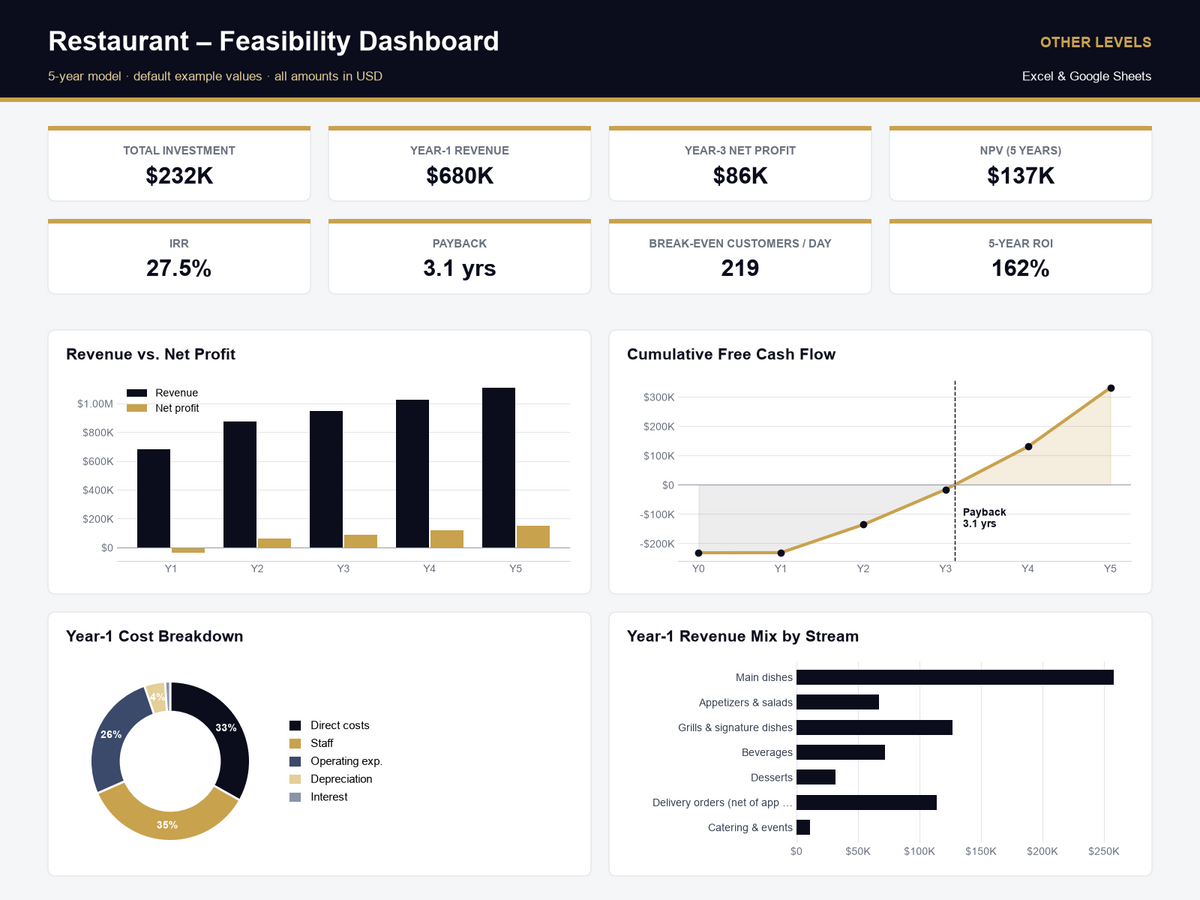Click the IRR 27.5% value
This screenshot has width=1200, height=900.
pos(179,268)
